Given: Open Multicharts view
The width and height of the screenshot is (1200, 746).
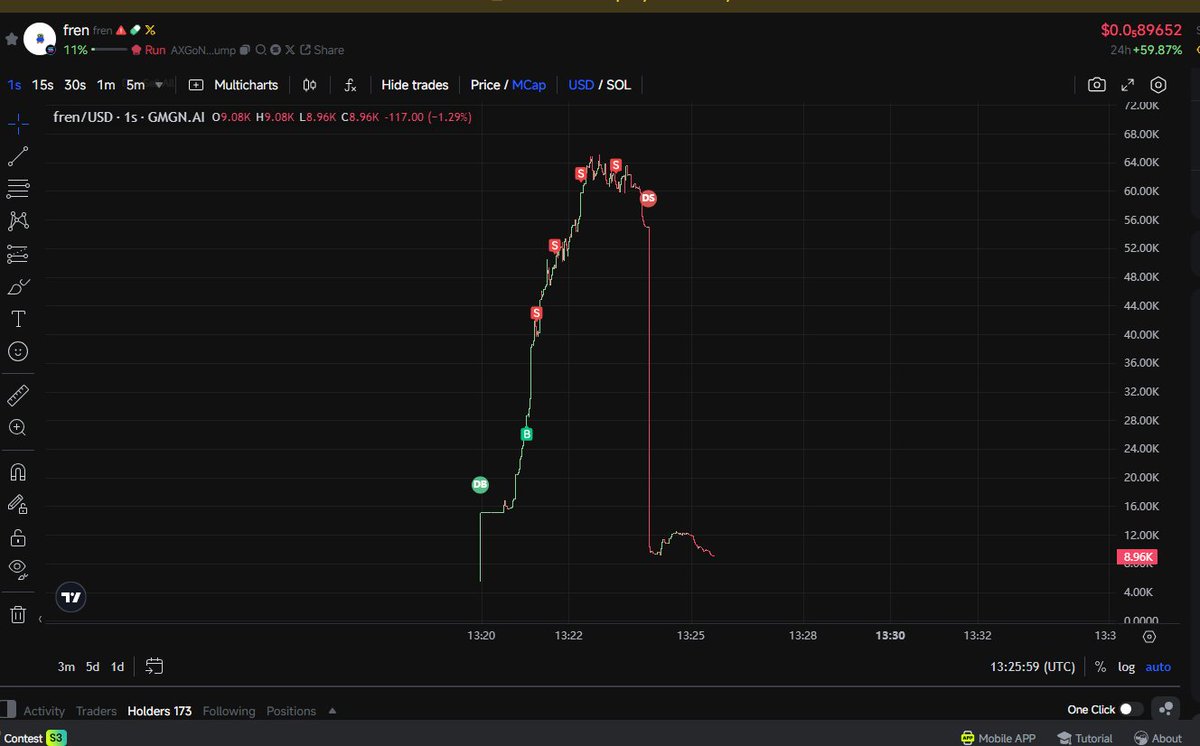Looking at the screenshot, I should tap(235, 85).
